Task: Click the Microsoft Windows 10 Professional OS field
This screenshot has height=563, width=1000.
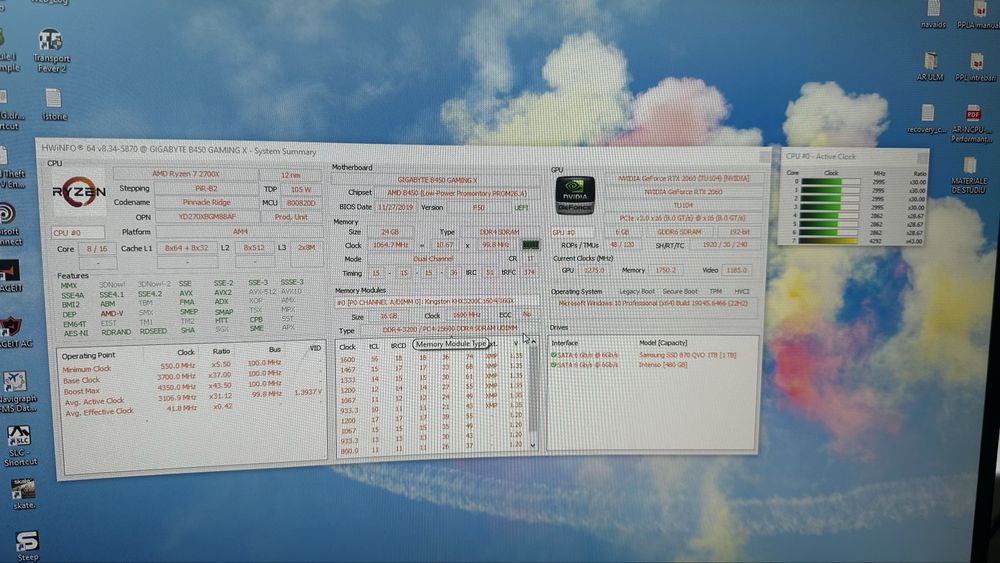Action: click(652, 303)
